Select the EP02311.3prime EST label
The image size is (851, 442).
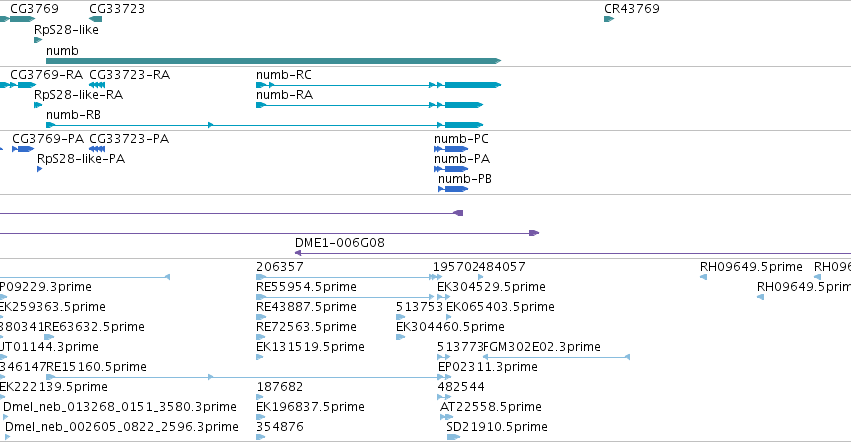tap(487, 367)
